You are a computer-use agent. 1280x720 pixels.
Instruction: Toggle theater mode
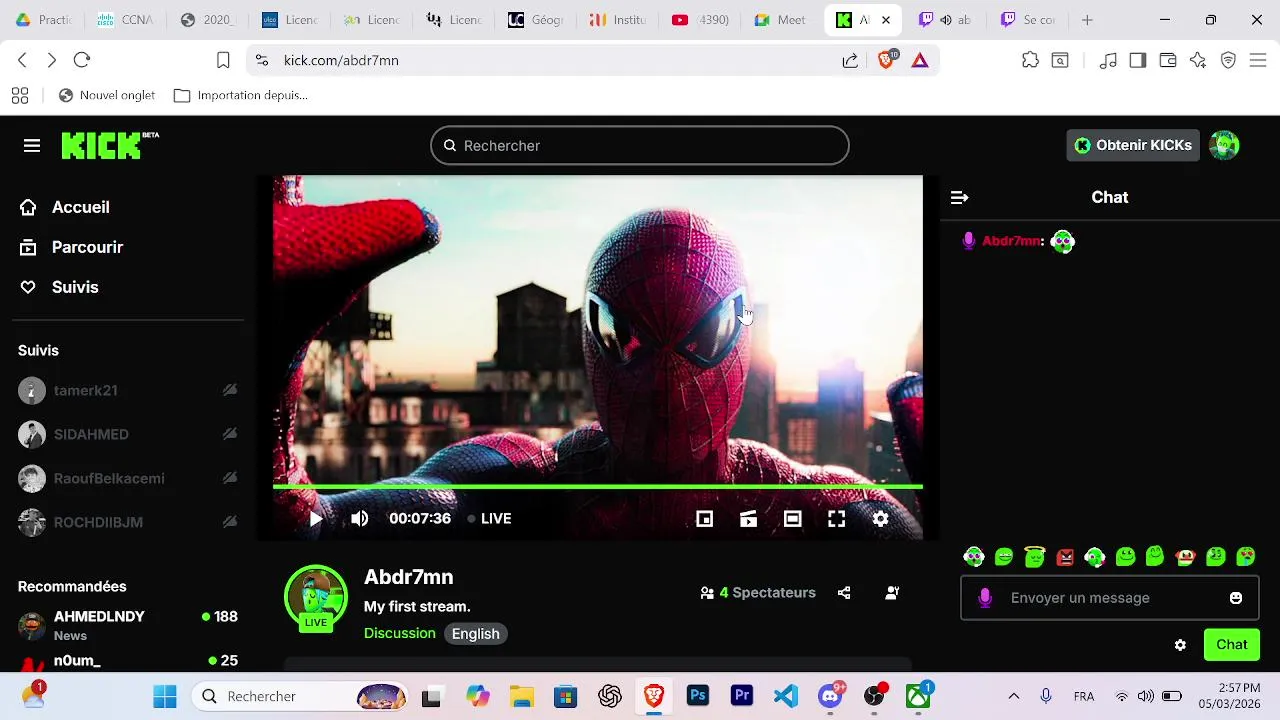coord(793,518)
